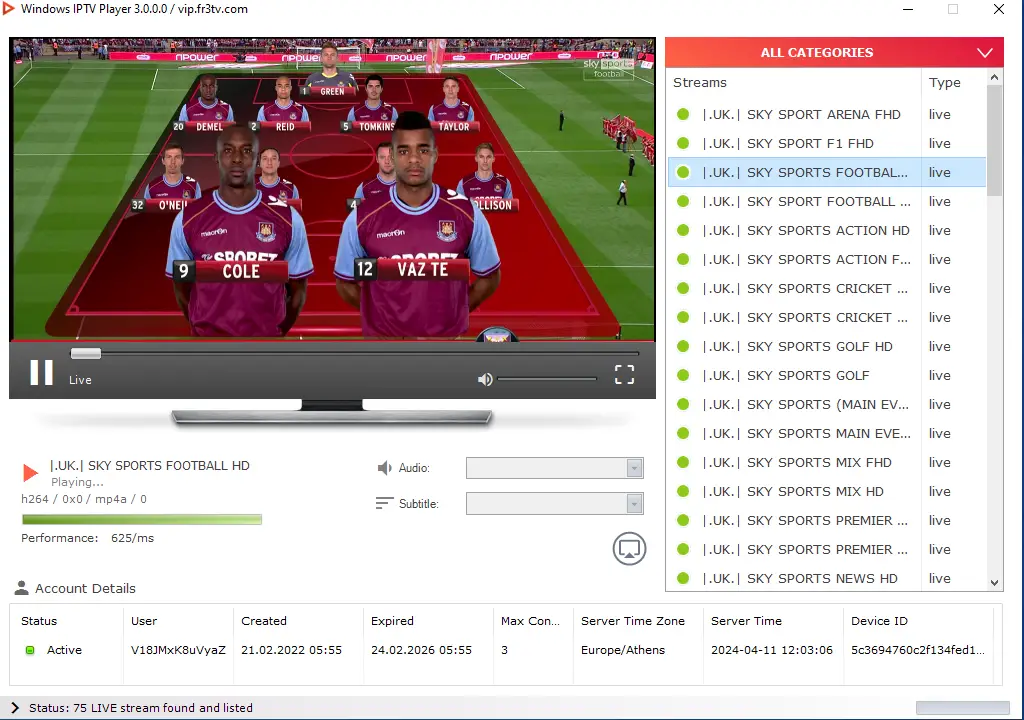Click the created date 21.02.2022 05:55
Viewport: 1024px width, 720px height.
(x=291, y=650)
